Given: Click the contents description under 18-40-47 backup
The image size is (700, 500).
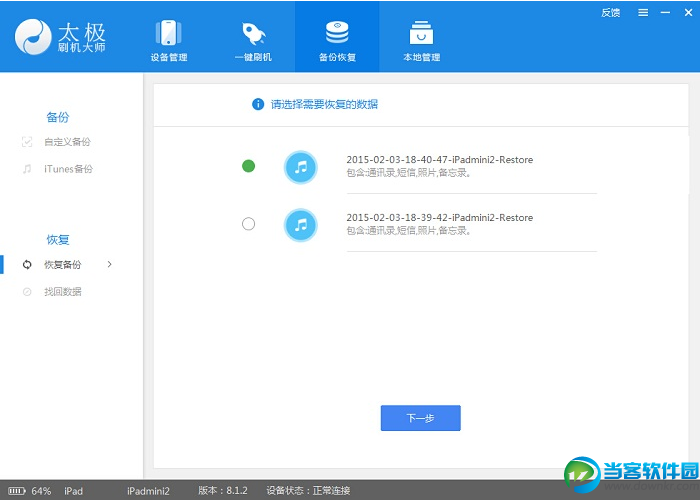Looking at the screenshot, I should tap(408, 173).
